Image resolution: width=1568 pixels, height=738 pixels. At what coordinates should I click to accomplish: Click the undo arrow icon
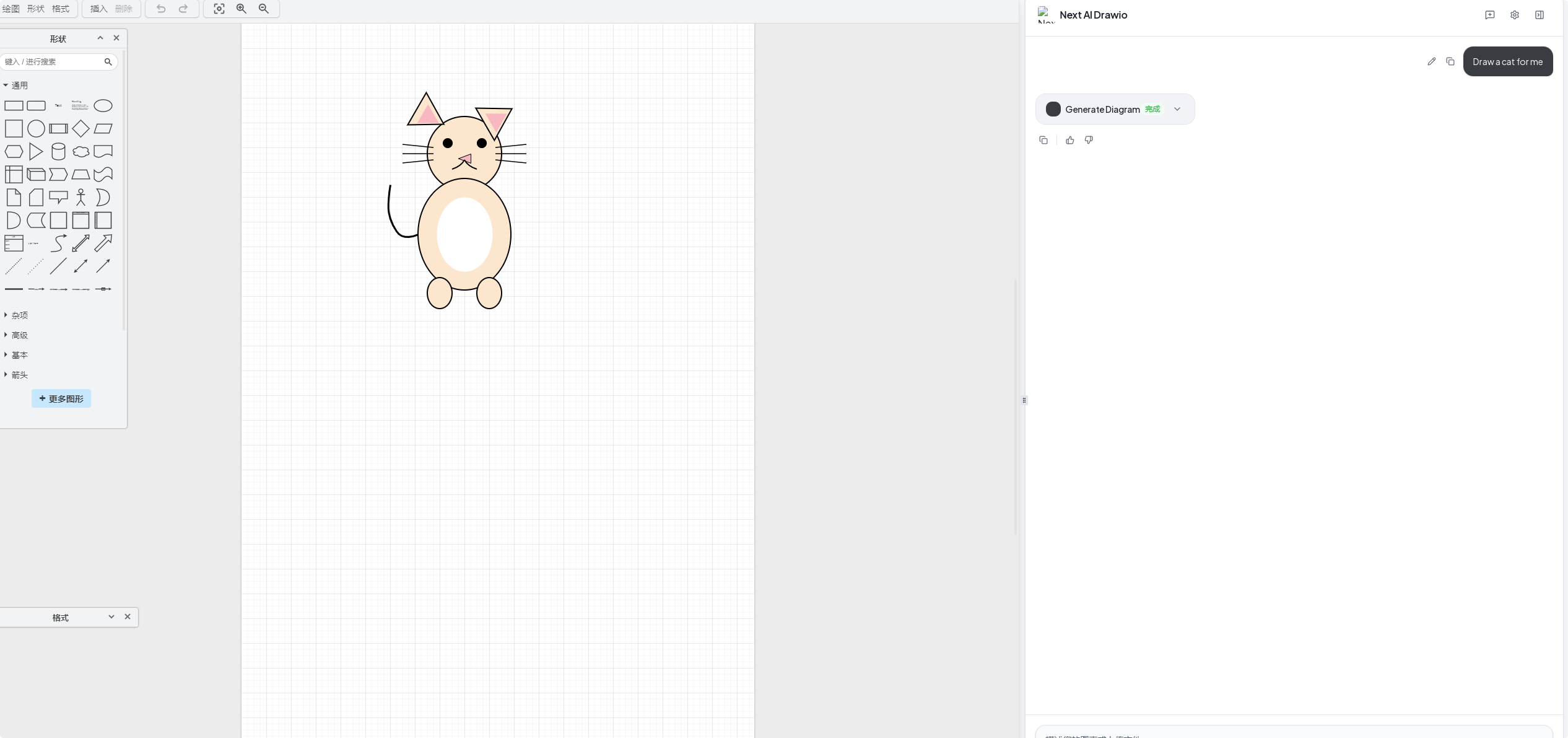click(161, 9)
